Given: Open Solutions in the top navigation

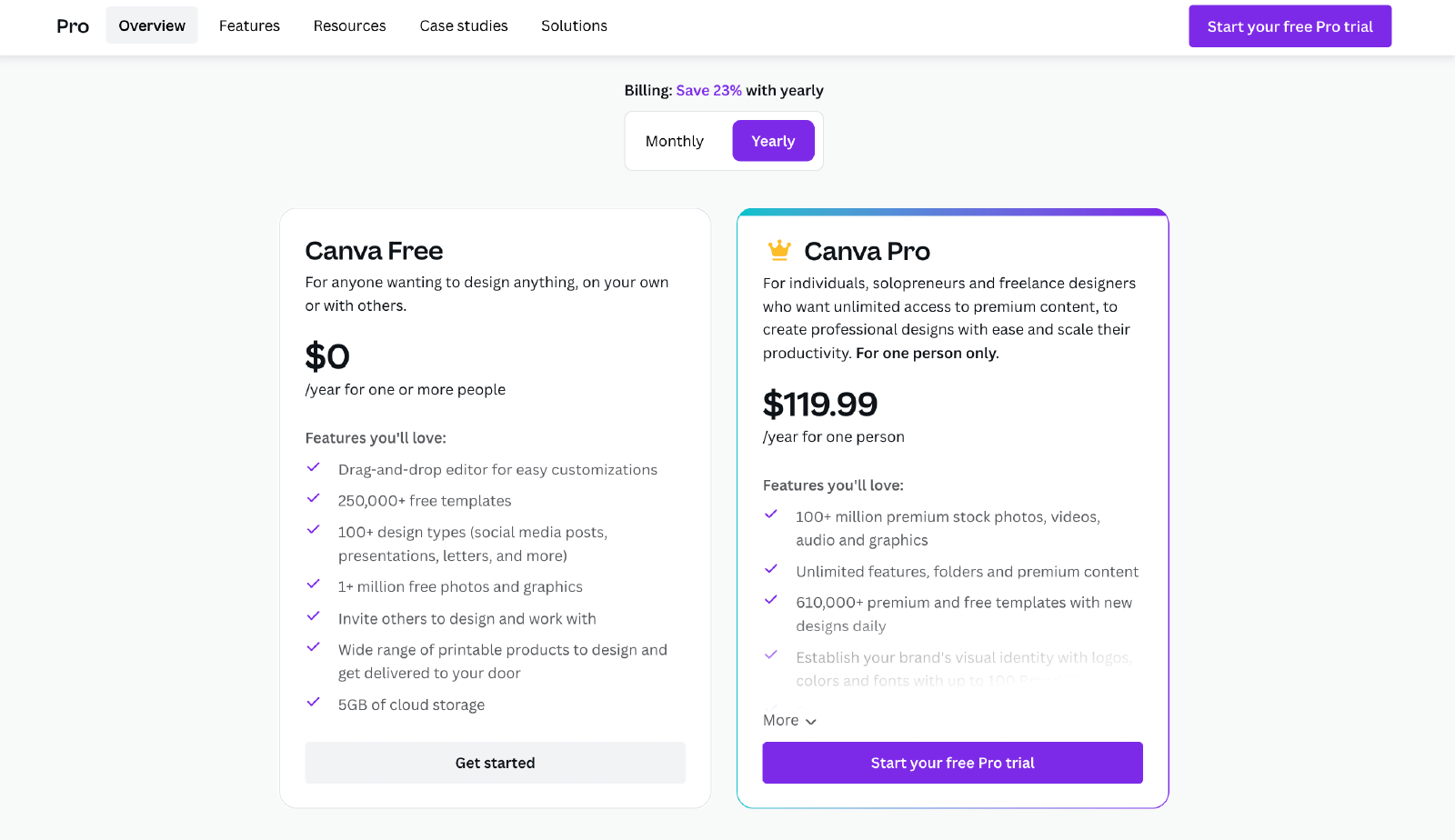Looking at the screenshot, I should [574, 25].
